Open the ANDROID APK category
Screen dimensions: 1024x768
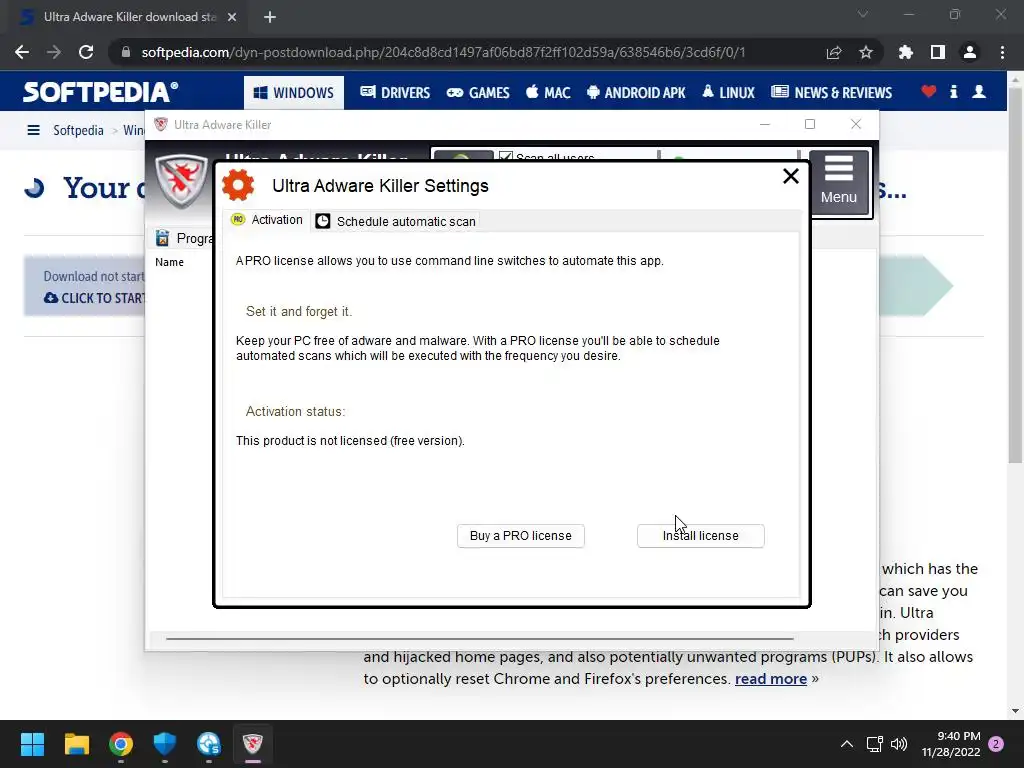pos(636,93)
